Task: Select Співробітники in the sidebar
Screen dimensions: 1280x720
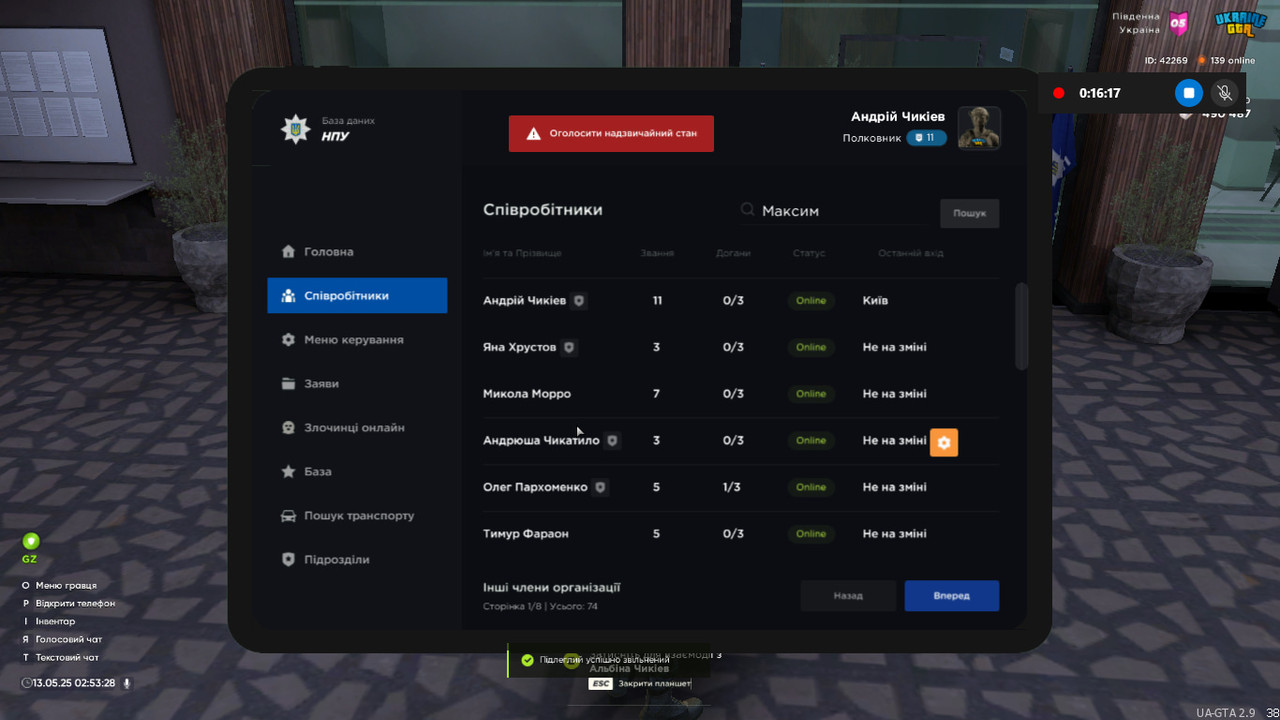Action: (357, 296)
